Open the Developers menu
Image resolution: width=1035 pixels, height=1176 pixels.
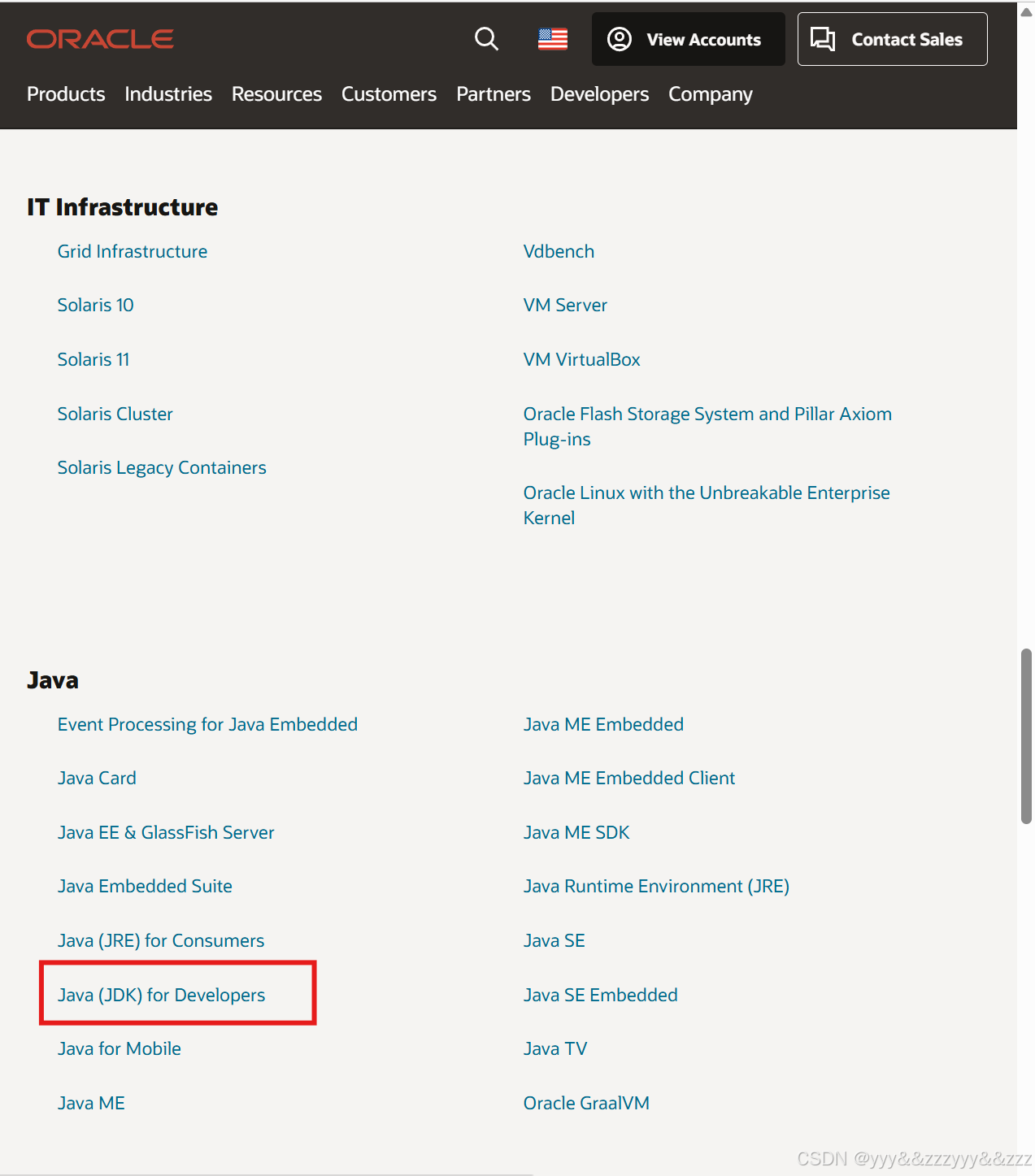(599, 94)
